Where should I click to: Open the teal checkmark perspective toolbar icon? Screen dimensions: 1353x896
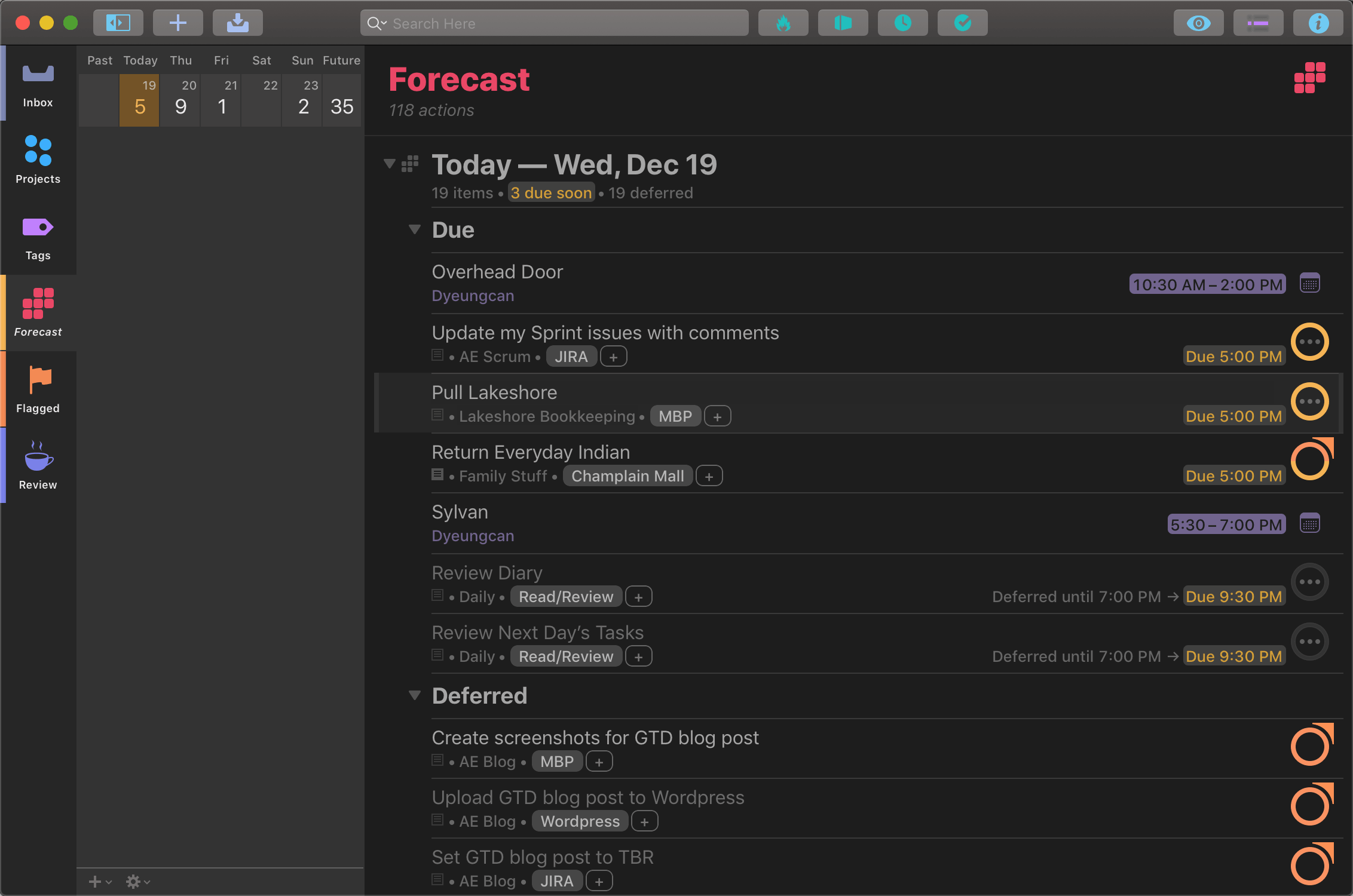(x=963, y=23)
